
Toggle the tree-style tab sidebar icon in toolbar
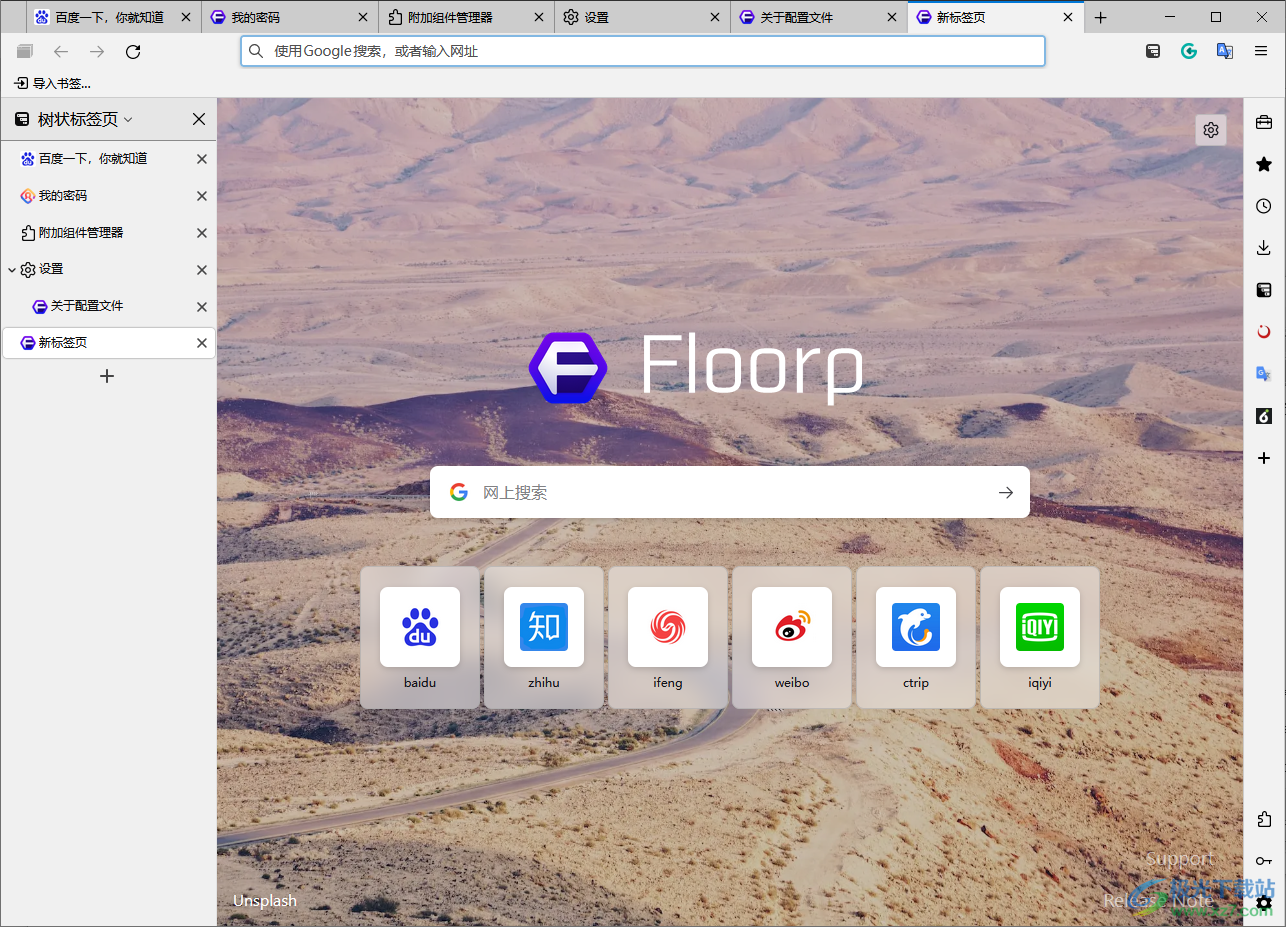click(x=1152, y=50)
